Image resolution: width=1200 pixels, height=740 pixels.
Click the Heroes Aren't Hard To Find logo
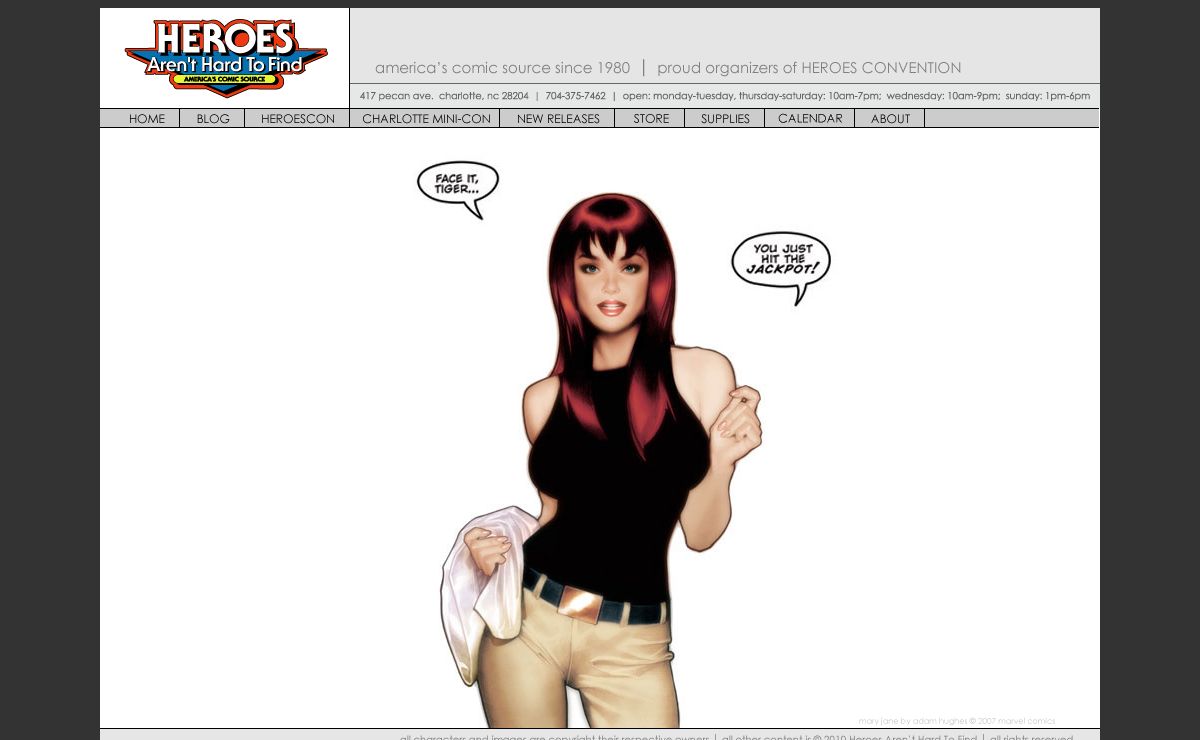[226, 58]
